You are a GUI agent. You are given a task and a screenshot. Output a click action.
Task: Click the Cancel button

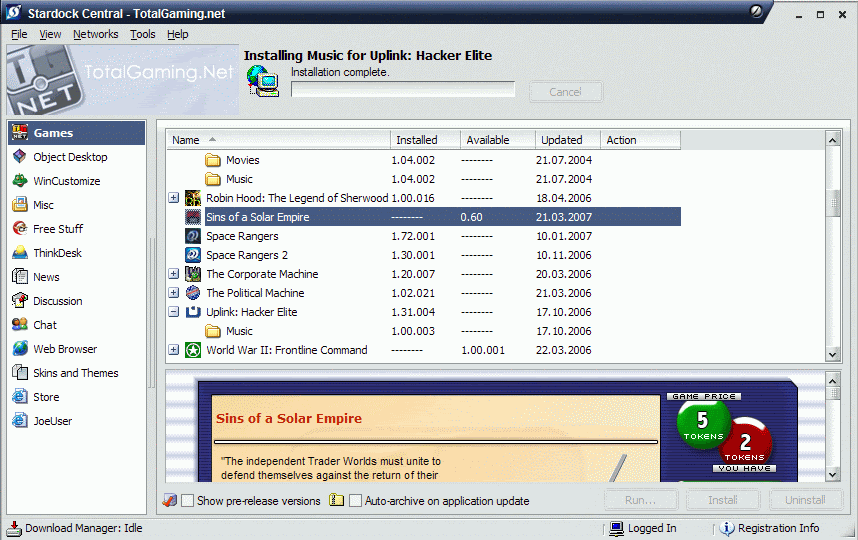(566, 91)
